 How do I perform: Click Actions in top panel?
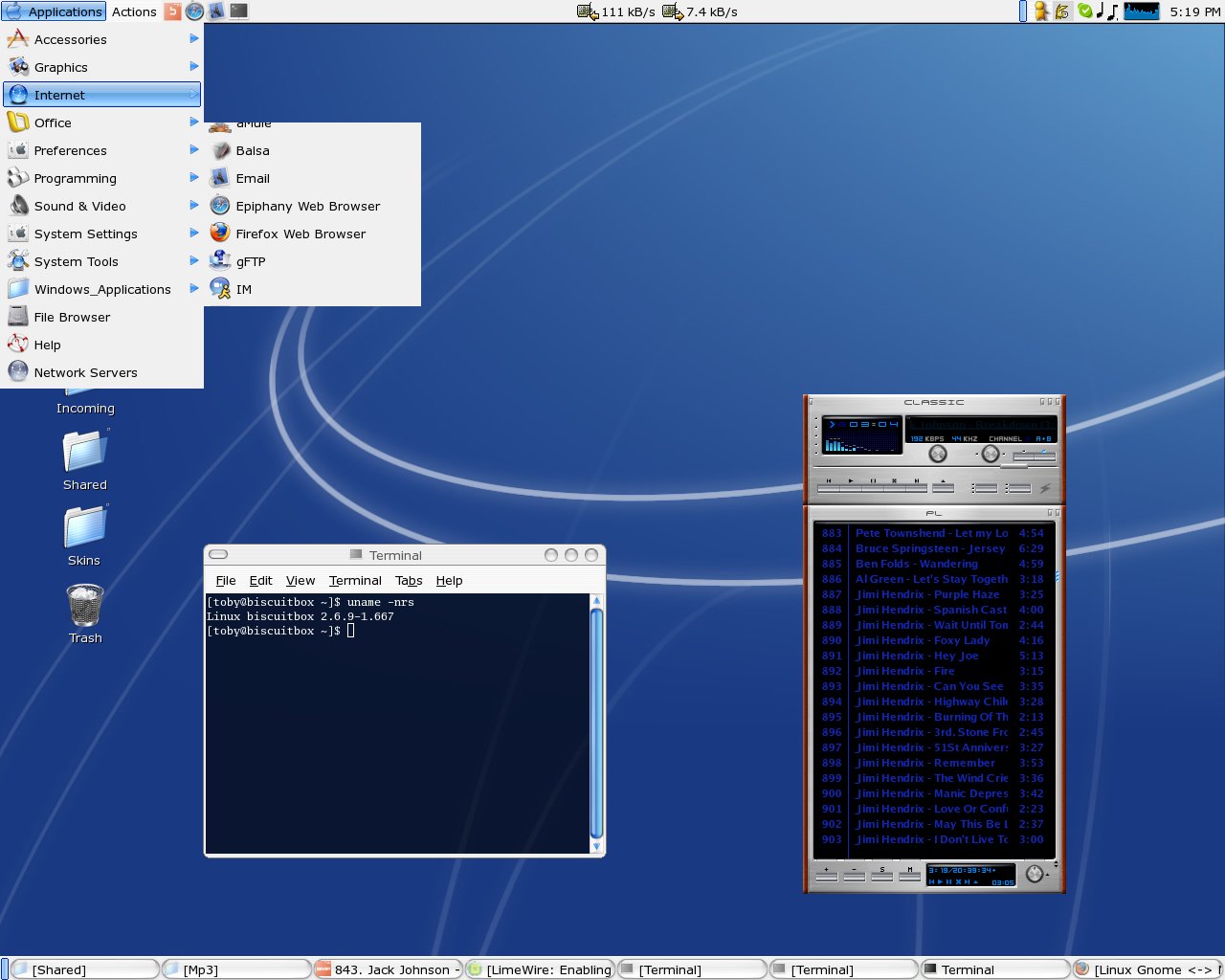134,11
